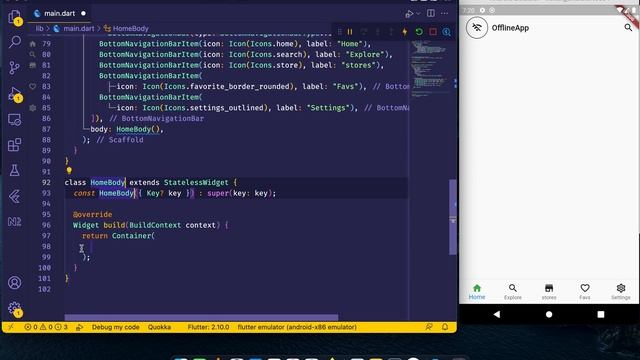Click the gear icon in line 85 gutter
The width and height of the screenshot is (640, 360).
tap(33, 108)
